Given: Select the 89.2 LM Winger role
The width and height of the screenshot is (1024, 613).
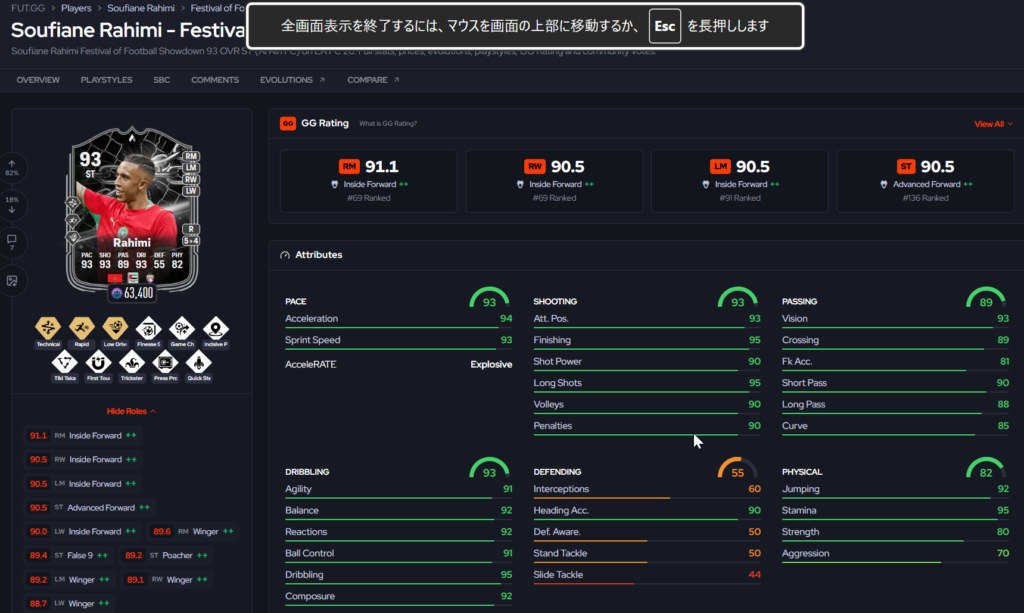Looking at the screenshot, I should (x=69, y=580).
